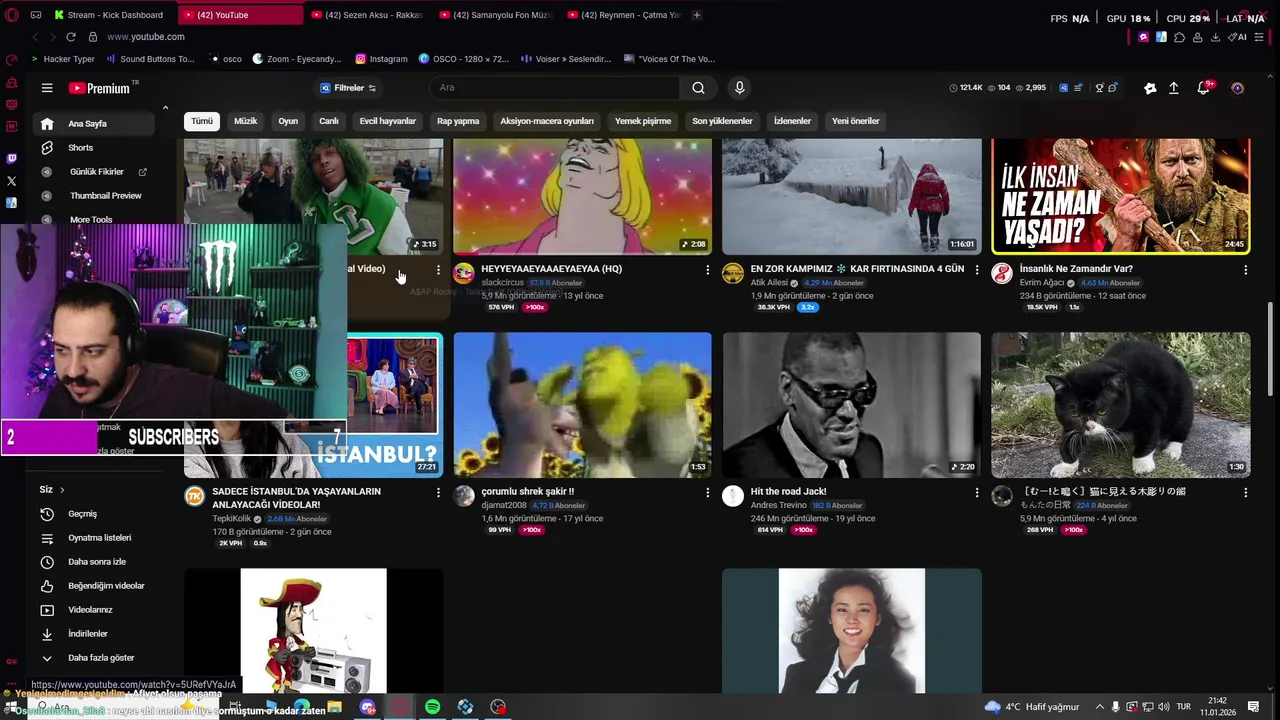
Task: Open X from the browser sidebar
Action: pos(11,181)
